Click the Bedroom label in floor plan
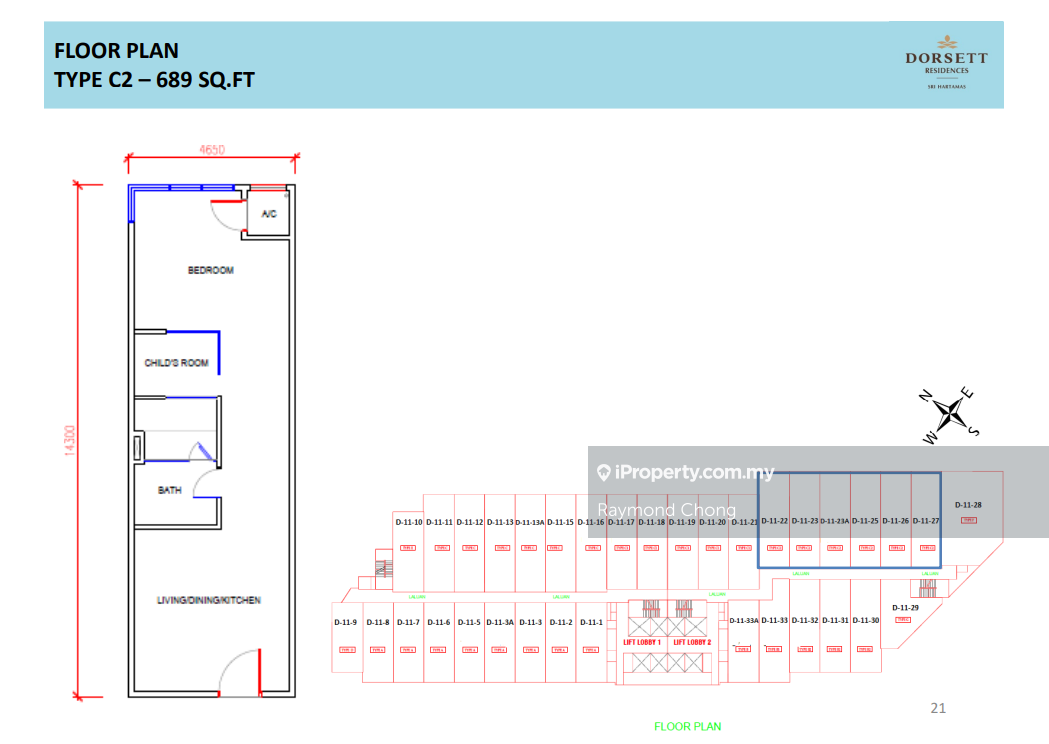The image size is (1049, 744). [210, 271]
